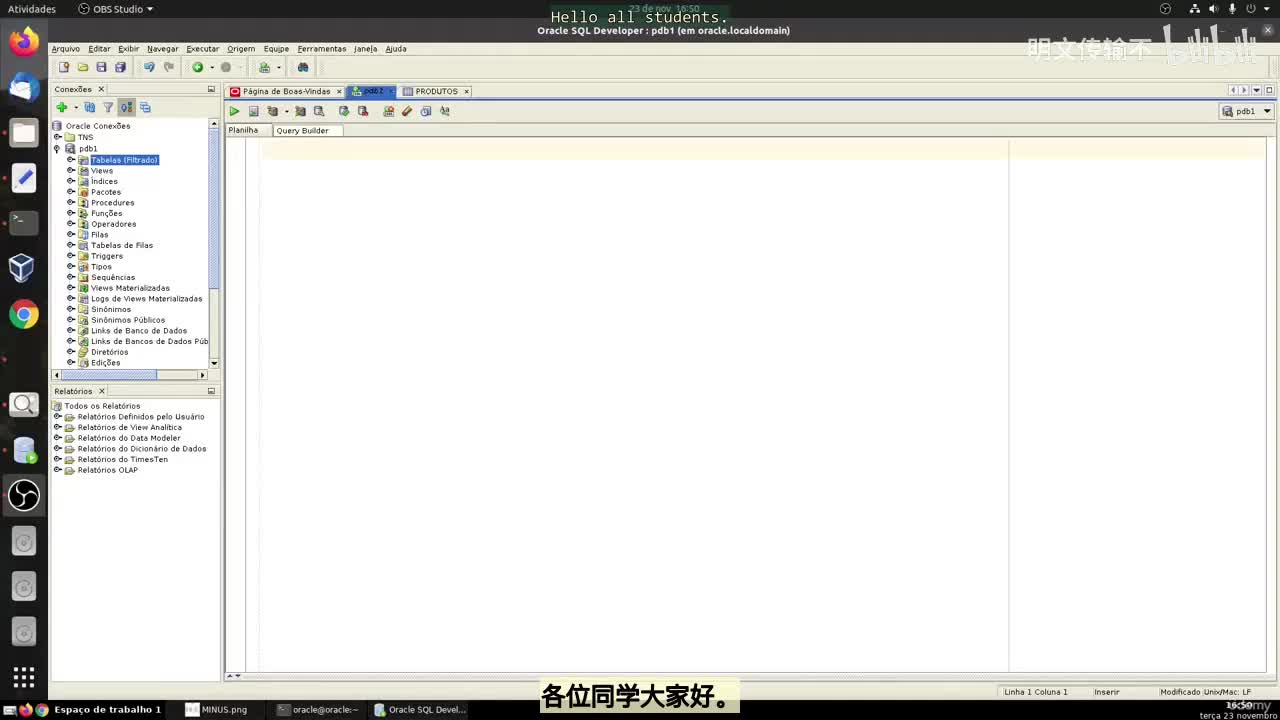Image resolution: width=1280 pixels, height=720 pixels.
Task: Open the OBS Studio app menu in top bar
Action: click(116, 9)
